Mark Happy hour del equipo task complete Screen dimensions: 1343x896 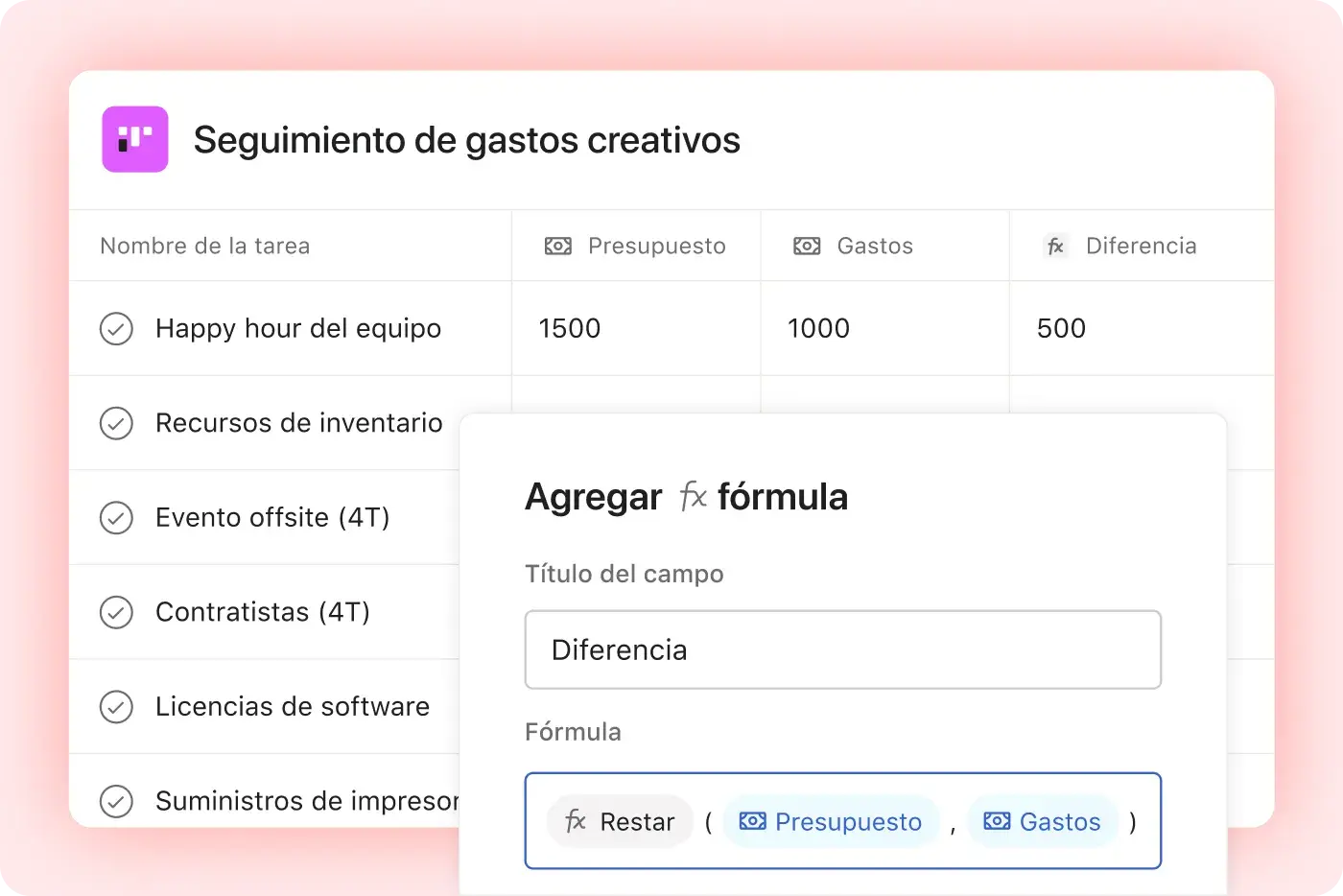click(x=116, y=328)
